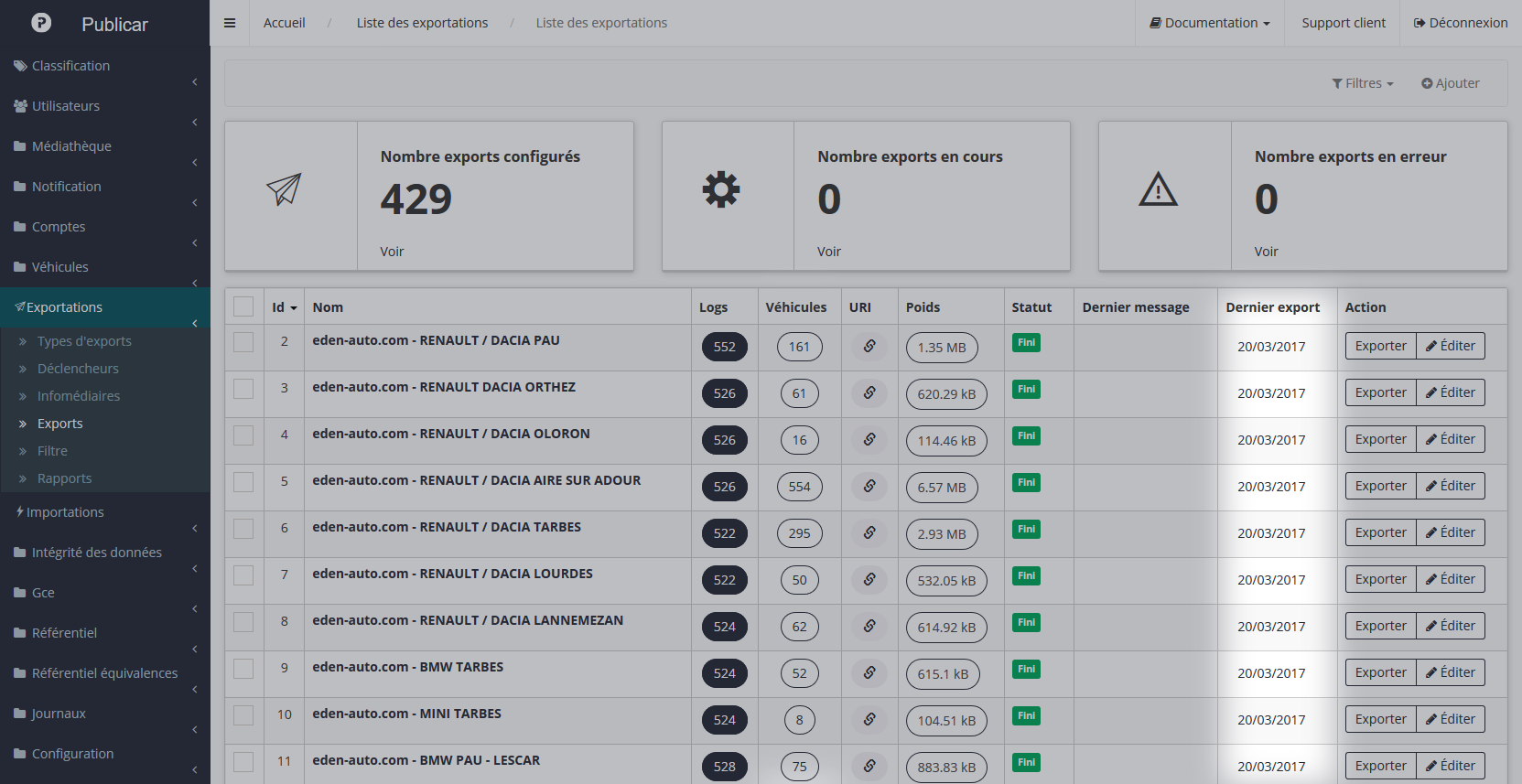The image size is (1522, 784).
Task: Click the Médiathèque folder icon in sidebar
Action: [20, 146]
